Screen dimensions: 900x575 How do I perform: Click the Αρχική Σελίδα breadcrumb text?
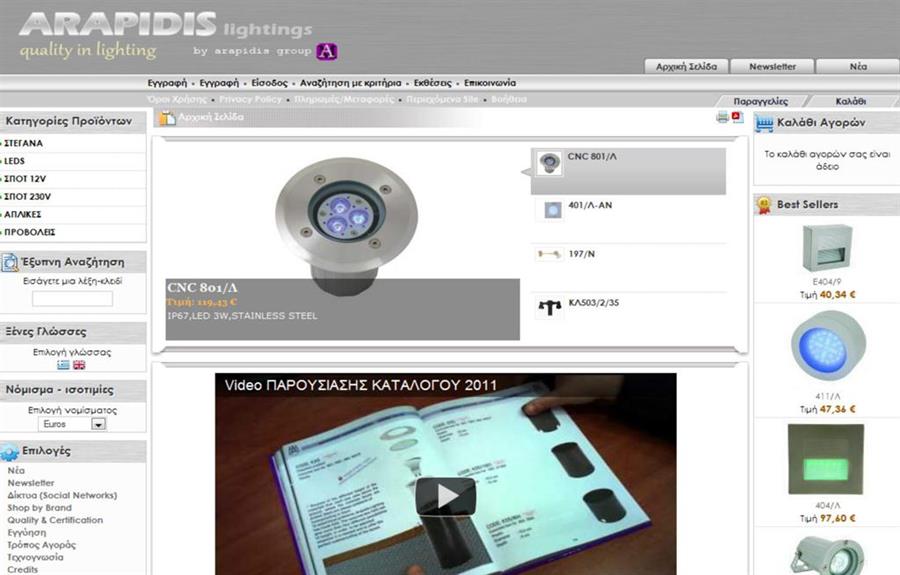(x=211, y=117)
